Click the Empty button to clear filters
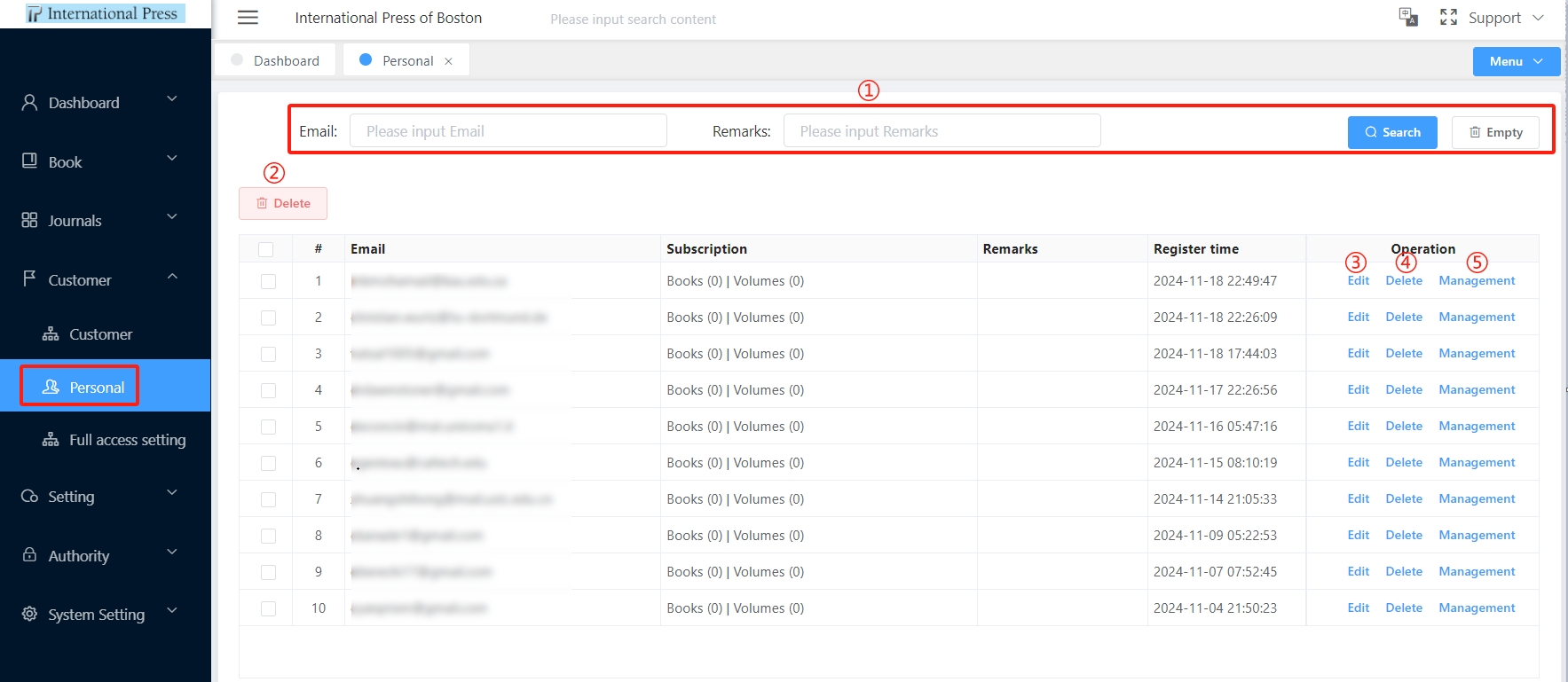 (x=1495, y=132)
